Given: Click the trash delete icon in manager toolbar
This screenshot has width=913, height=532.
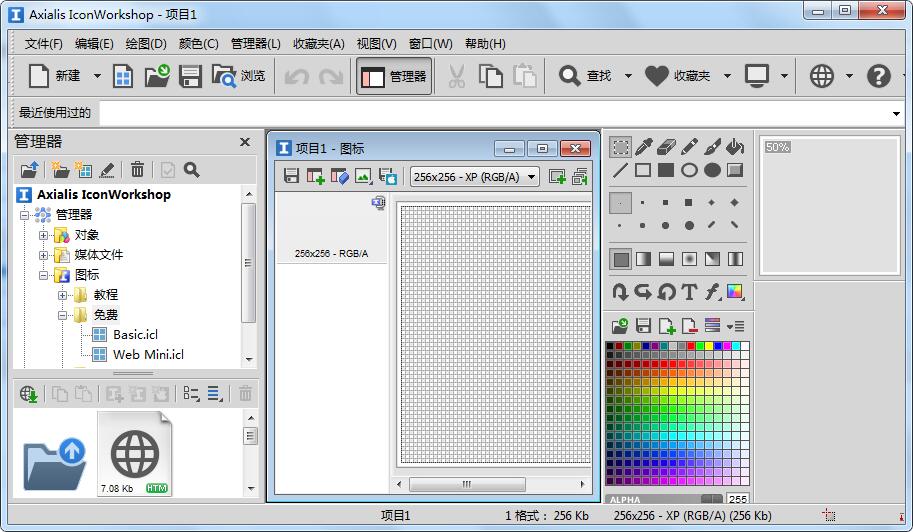Looking at the screenshot, I should [x=137, y=169].
